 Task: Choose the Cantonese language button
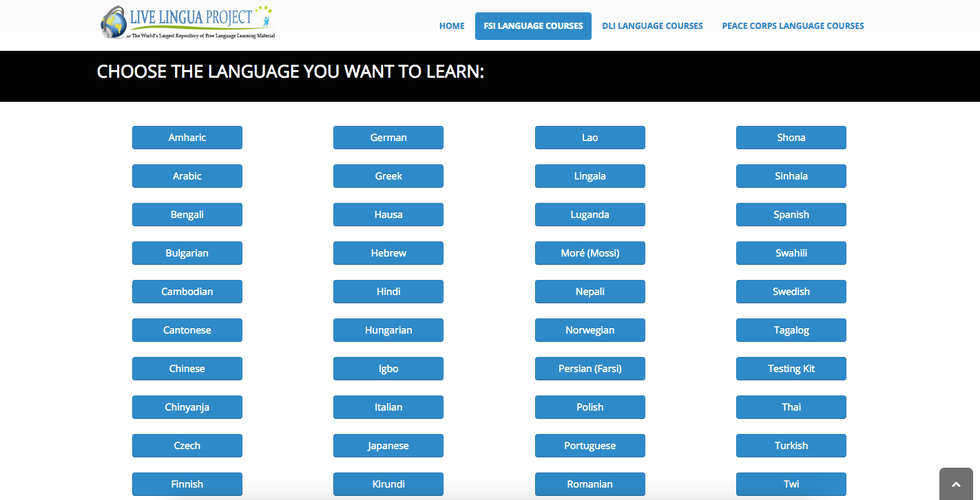(187, 330)
